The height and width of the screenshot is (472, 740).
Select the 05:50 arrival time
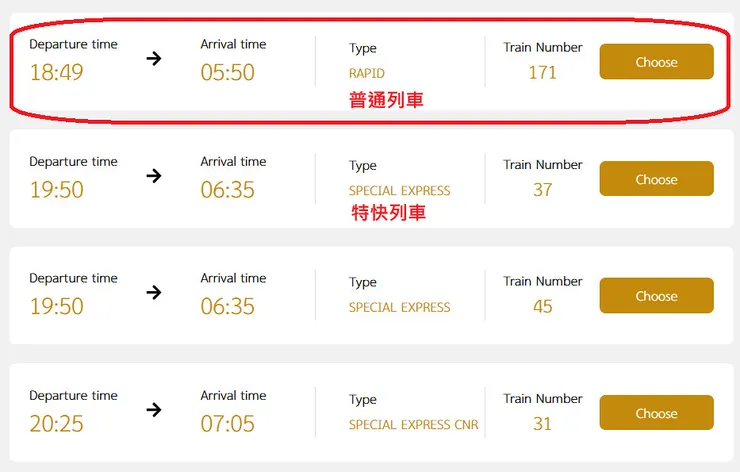227,72
